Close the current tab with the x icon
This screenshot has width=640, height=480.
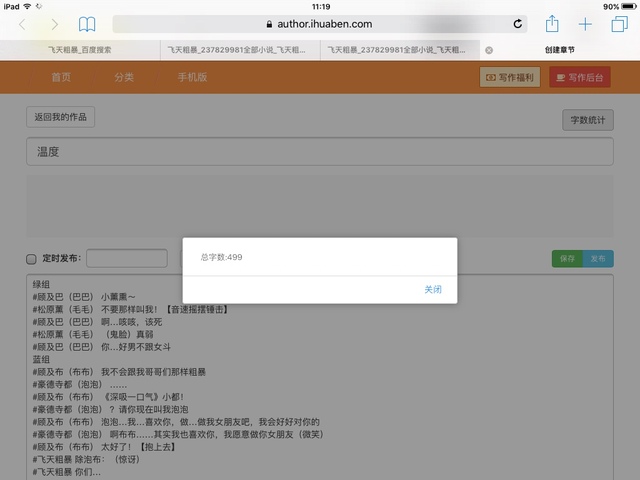point(489,49)
